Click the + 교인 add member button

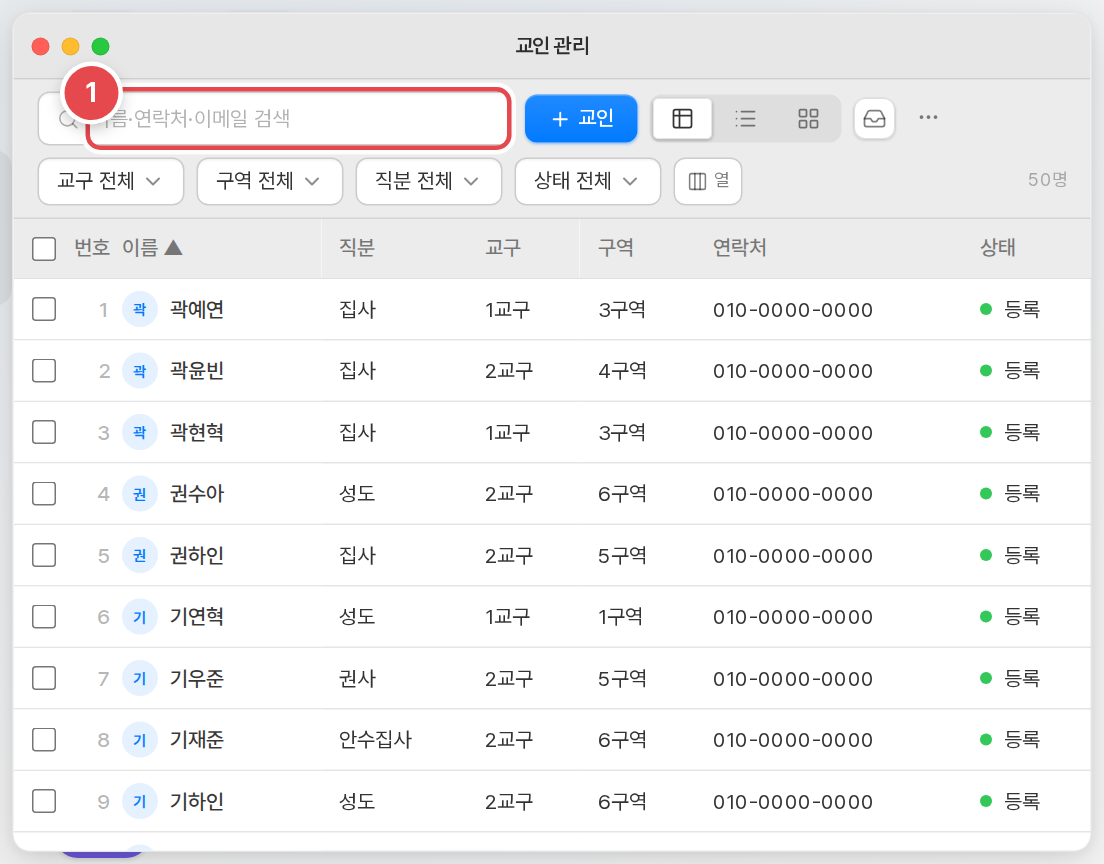click(581, 118)
